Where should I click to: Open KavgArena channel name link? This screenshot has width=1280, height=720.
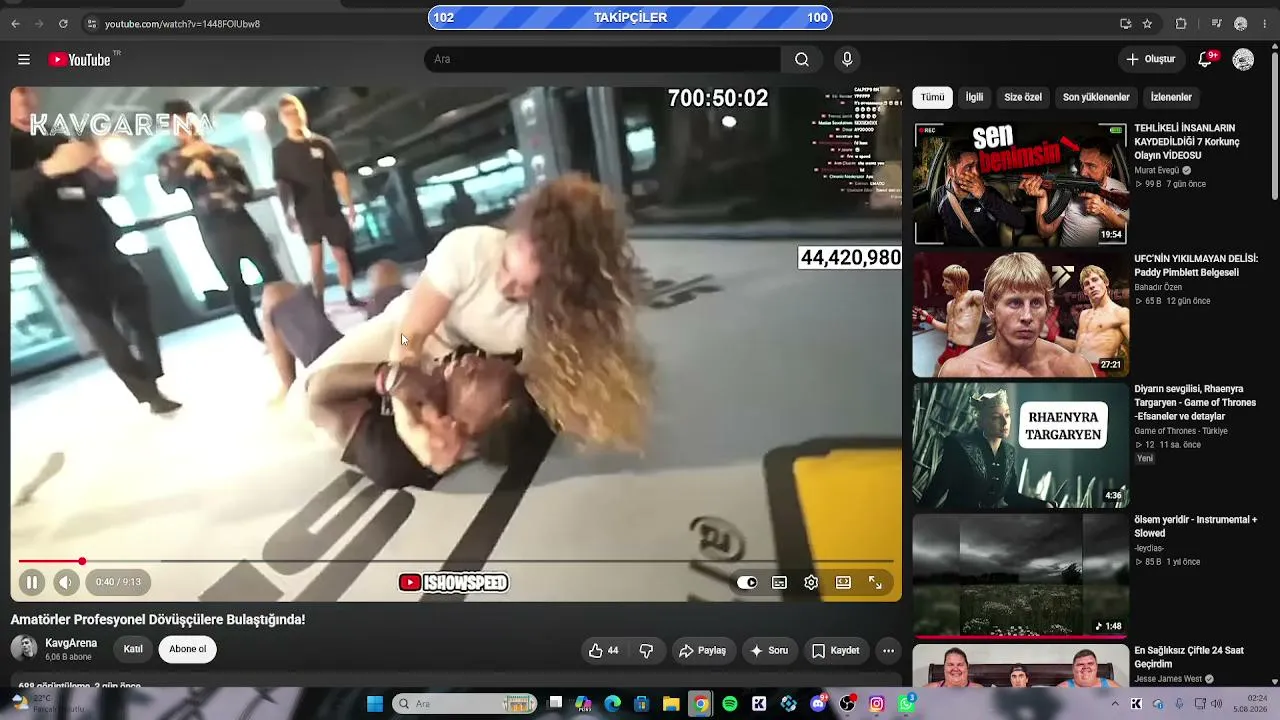(x=71, y=643)
